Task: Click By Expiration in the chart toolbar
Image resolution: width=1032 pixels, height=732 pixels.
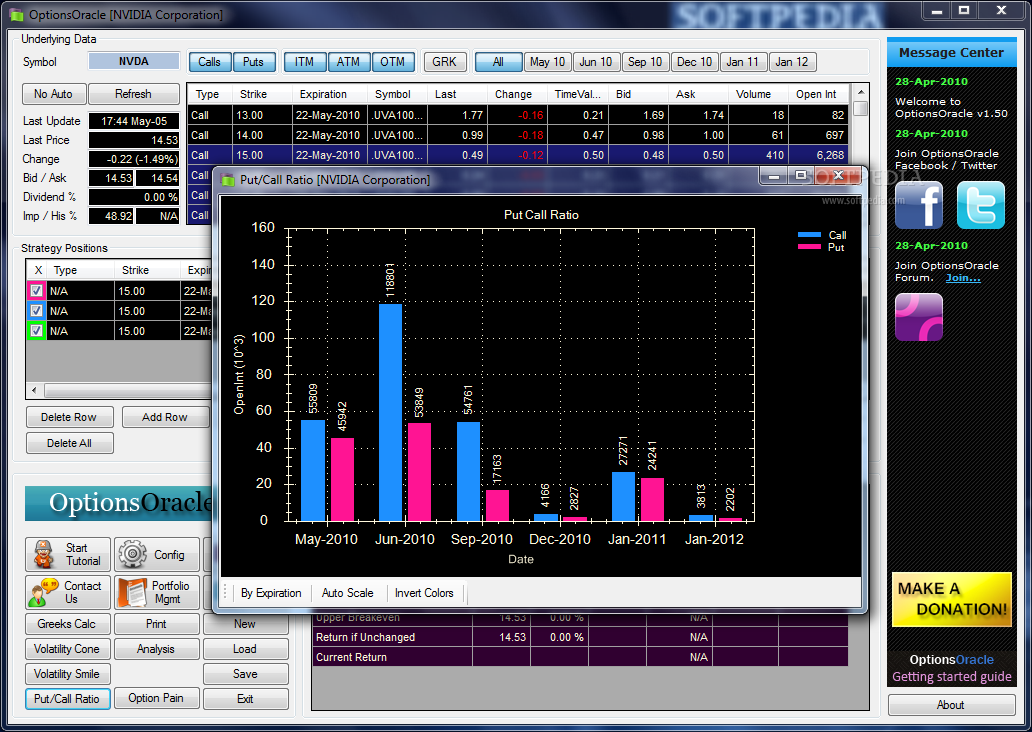Action: [x=271, y=593]
